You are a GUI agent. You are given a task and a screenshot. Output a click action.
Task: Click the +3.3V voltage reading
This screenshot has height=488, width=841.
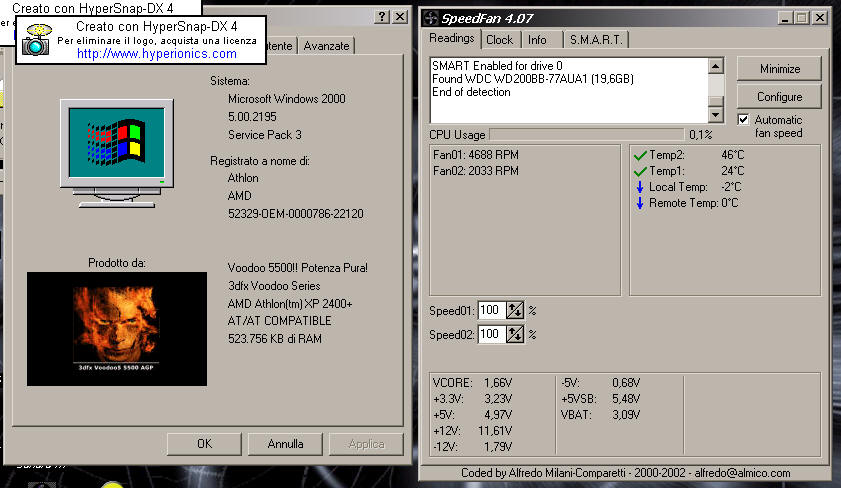click(472, 399)
